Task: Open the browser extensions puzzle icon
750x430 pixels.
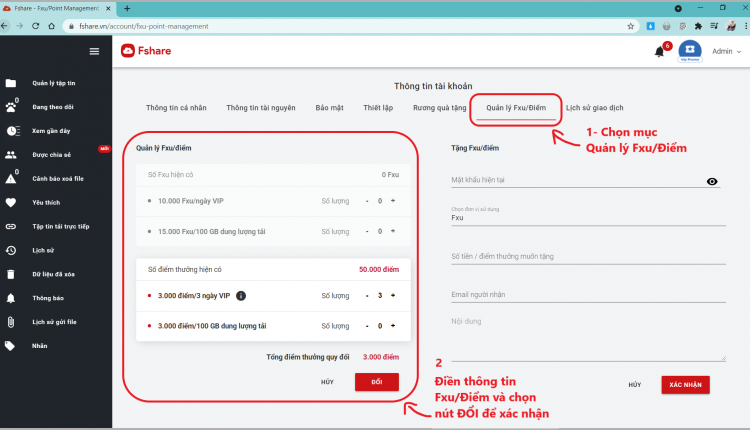Action: coord(698,26)
